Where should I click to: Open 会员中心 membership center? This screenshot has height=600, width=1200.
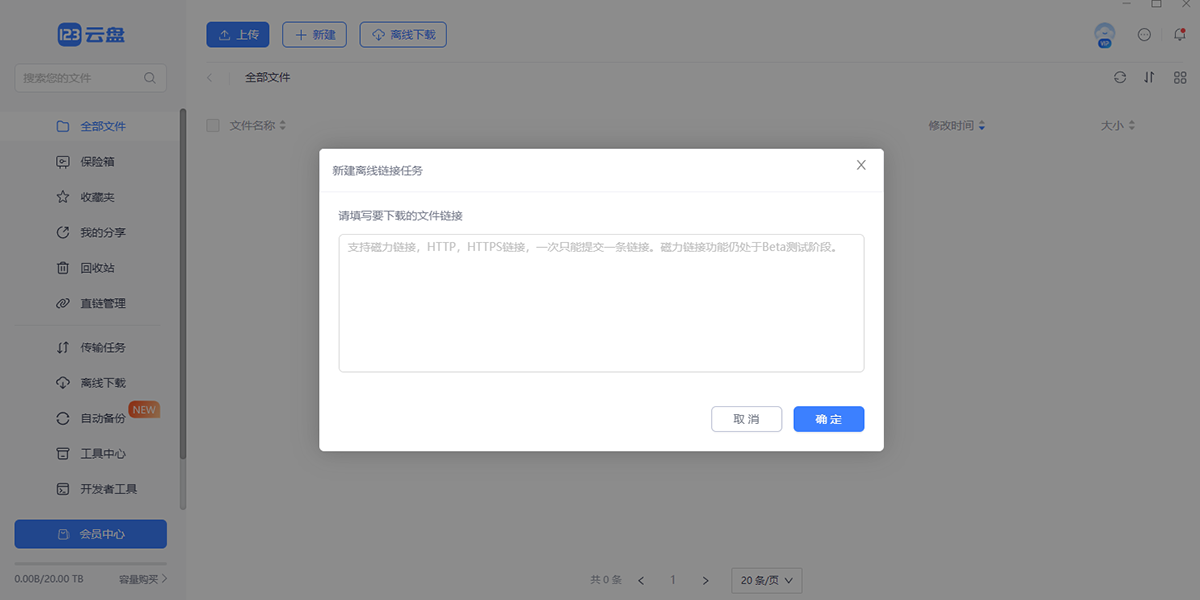coord(90,533)
